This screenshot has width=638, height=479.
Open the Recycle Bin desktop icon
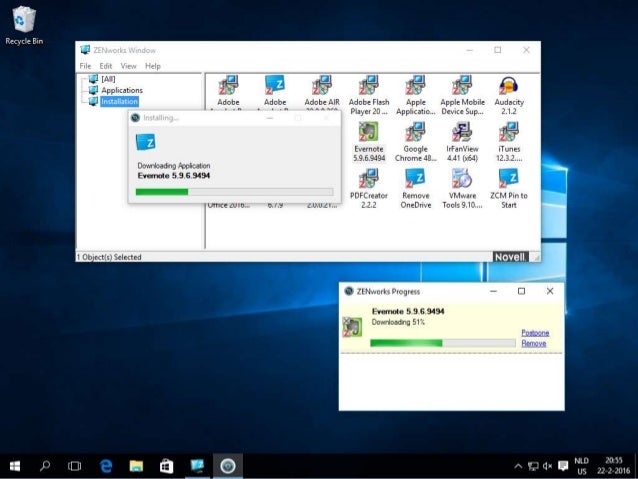tap(24, 25)
